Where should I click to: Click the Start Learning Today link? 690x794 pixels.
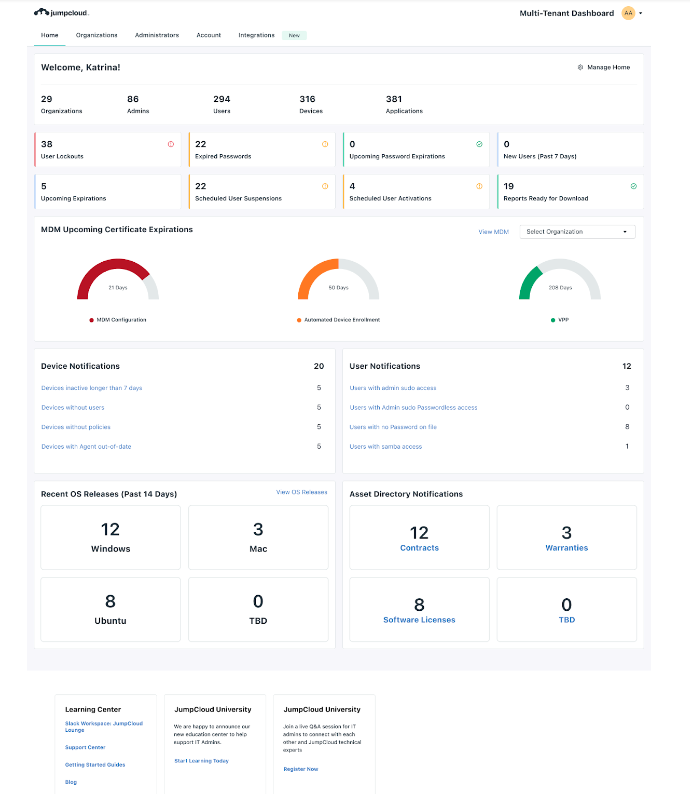coord(201,761)
